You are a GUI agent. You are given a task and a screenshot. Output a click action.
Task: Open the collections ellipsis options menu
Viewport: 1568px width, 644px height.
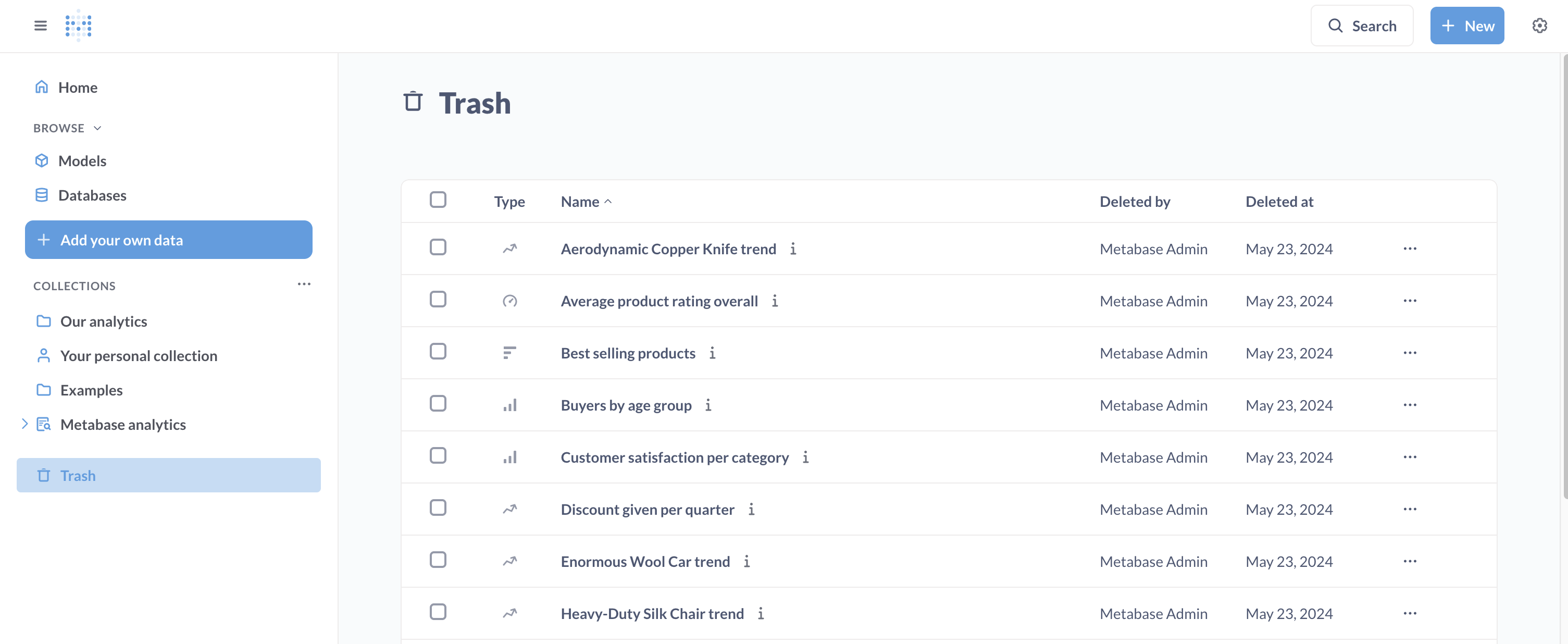304,284
